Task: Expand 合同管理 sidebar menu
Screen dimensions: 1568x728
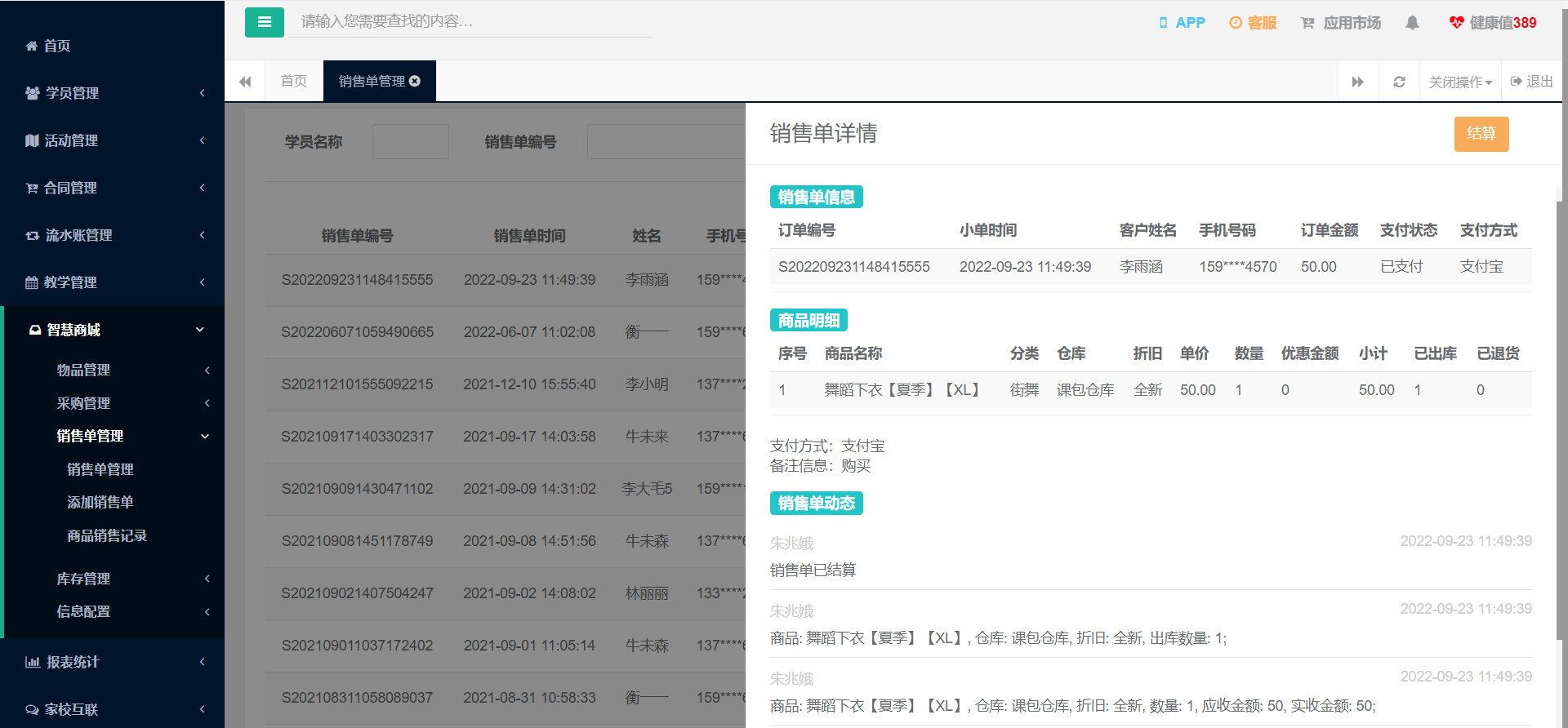Action: 112,188
